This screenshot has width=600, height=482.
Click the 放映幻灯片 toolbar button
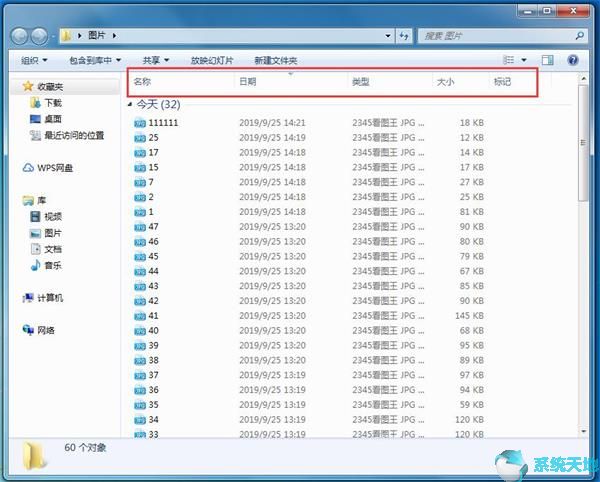click(x=211, y=60)
